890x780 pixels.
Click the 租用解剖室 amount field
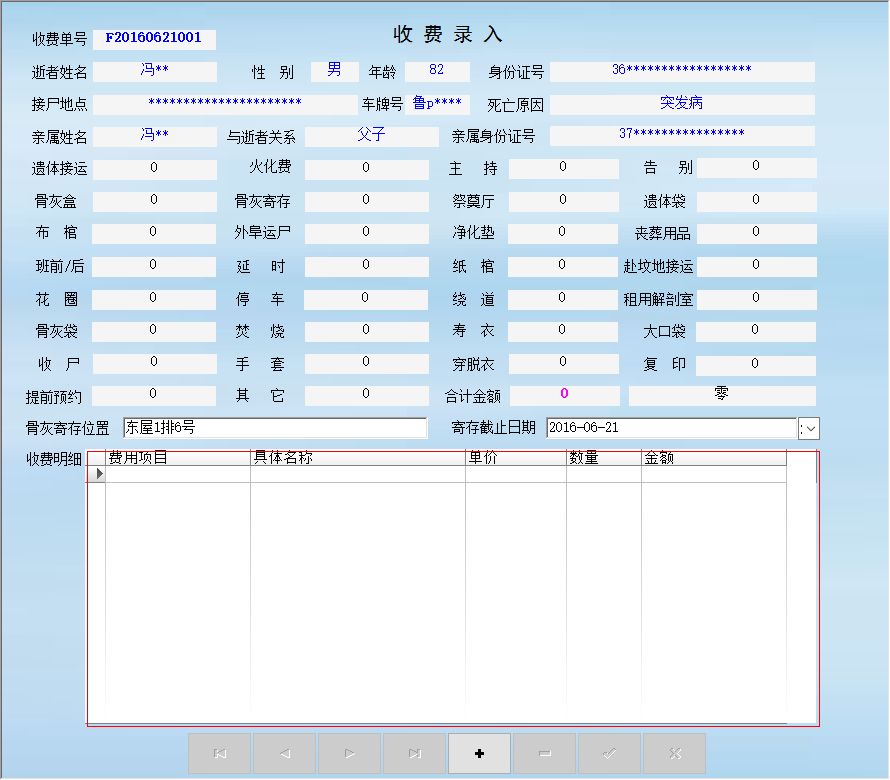(757, 299)
